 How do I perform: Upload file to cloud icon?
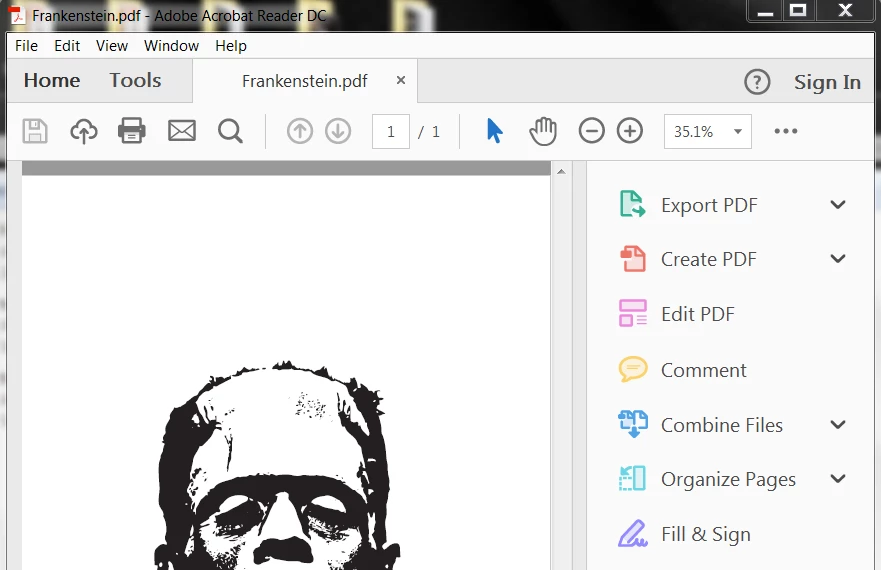84,132
